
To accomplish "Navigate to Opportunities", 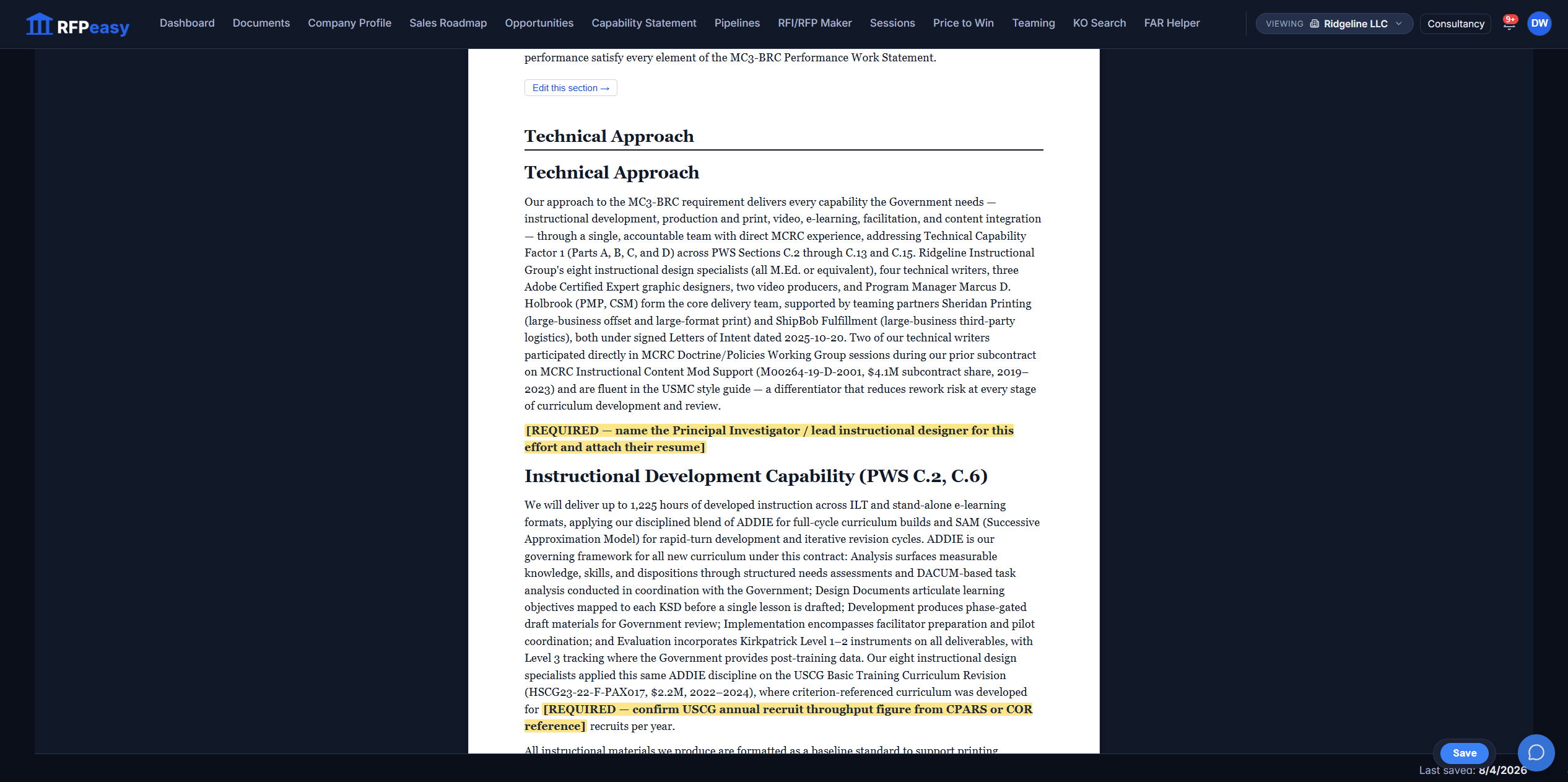I will [539, 23].
